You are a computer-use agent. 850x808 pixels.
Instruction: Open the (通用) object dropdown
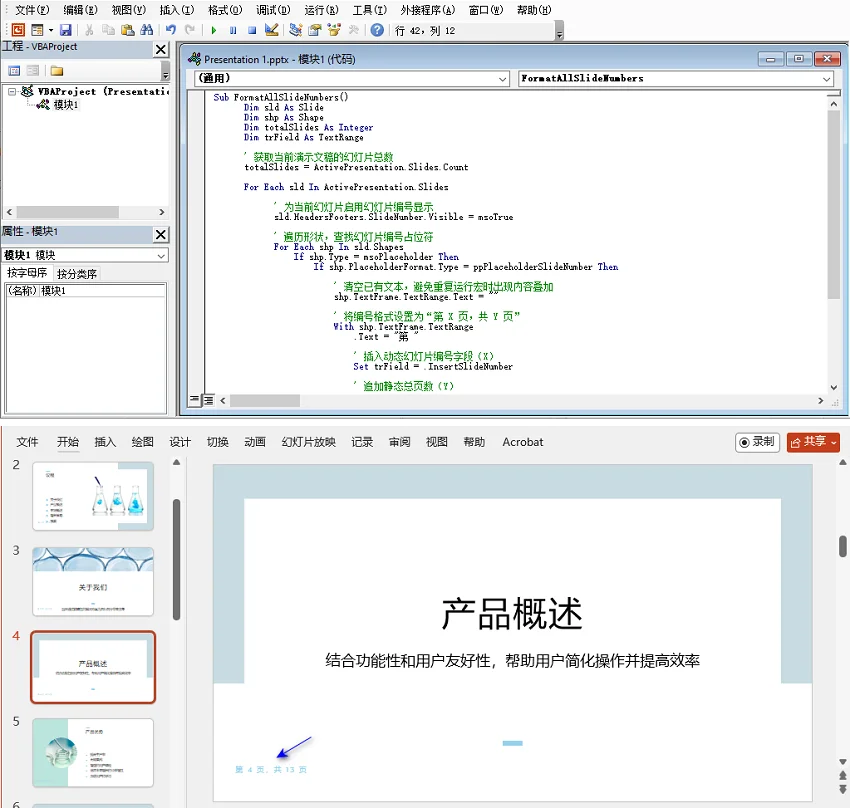click(503, 79)
